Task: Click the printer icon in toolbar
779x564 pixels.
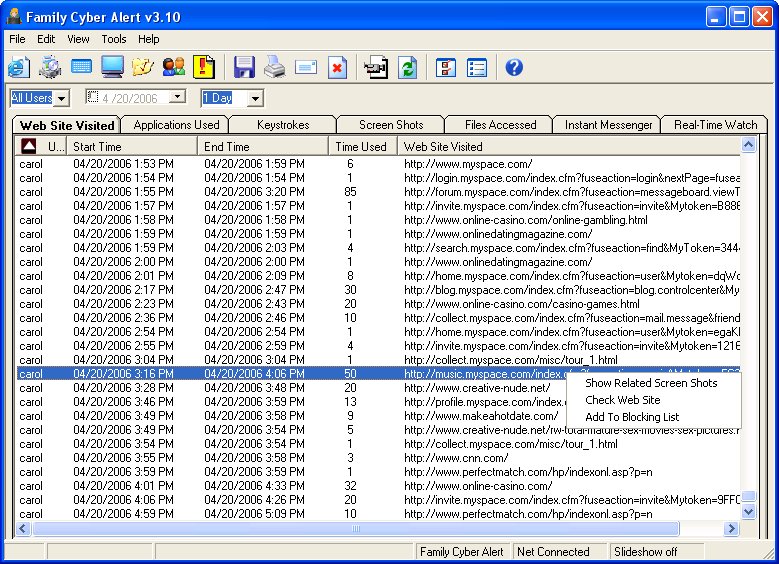Action: (x=275, y=68)
